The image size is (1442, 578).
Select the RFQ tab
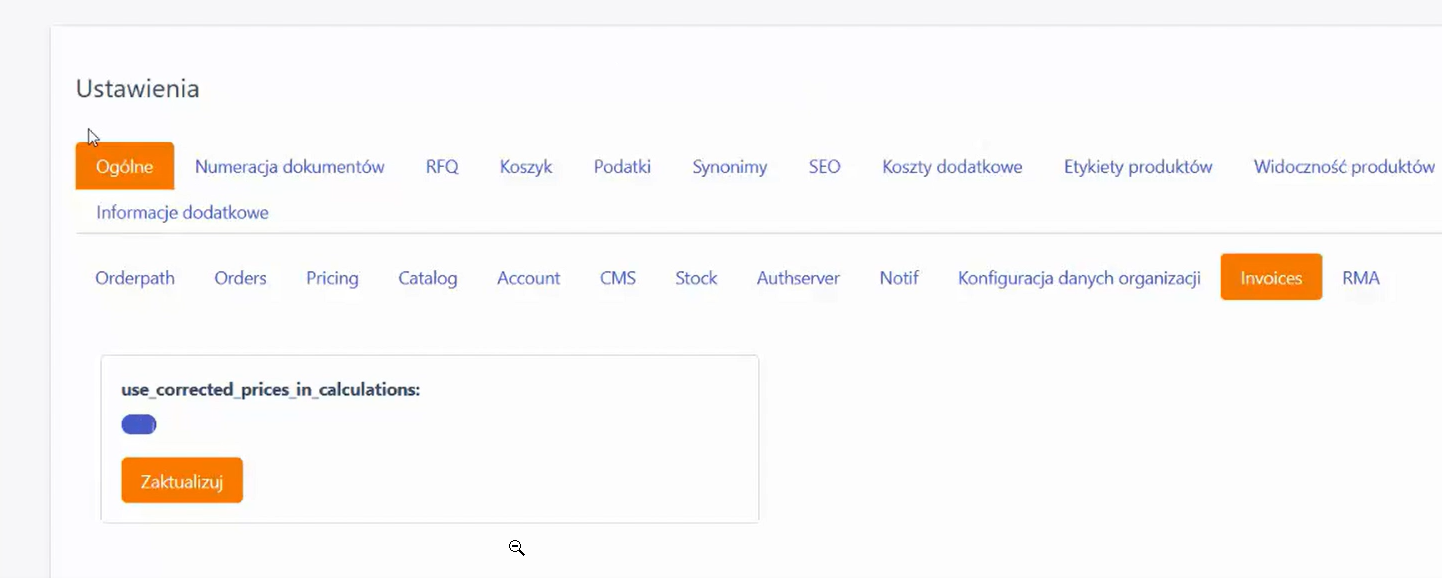click(442, 166)
